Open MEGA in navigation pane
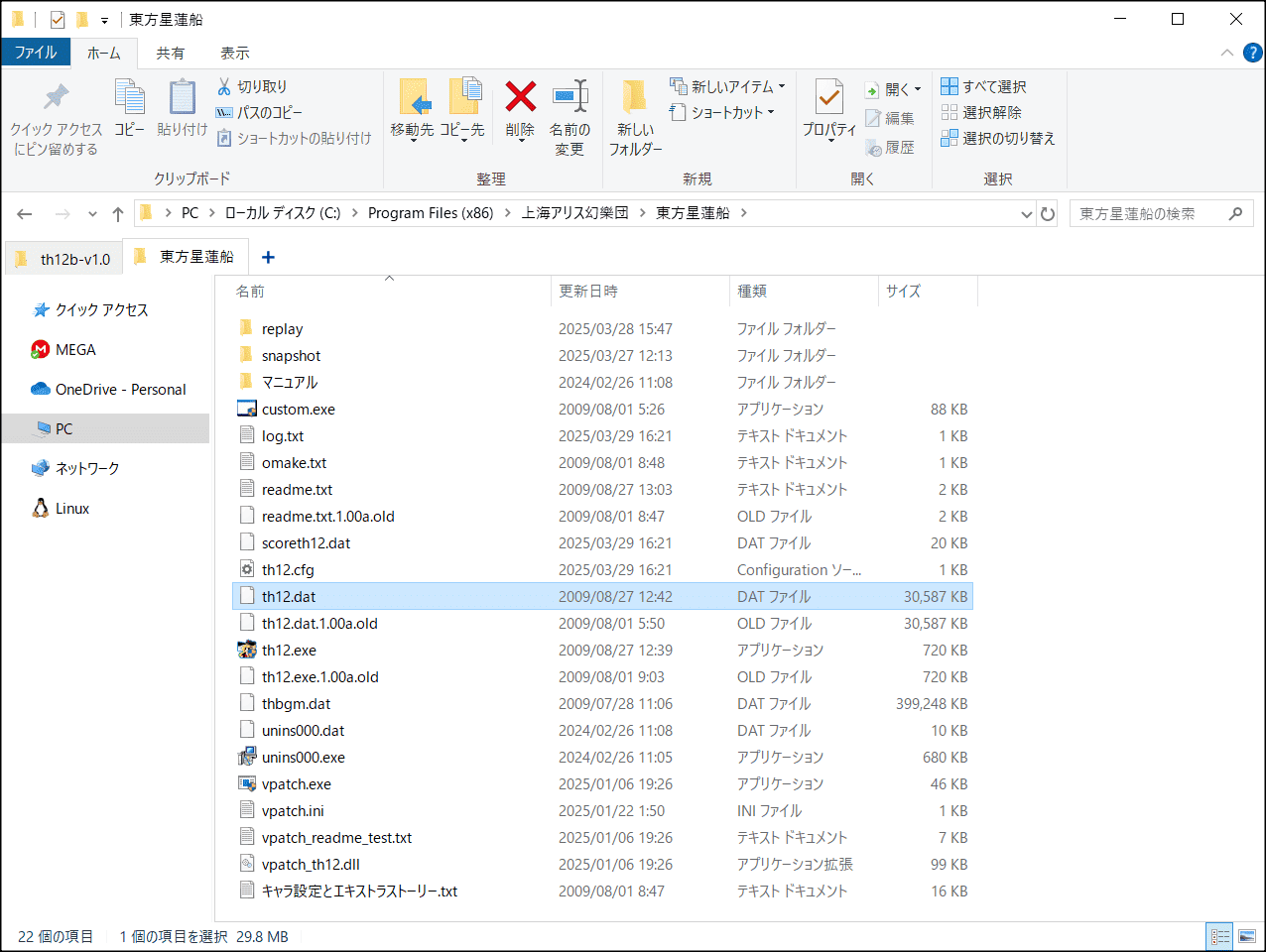 click(x=65, y=349)
